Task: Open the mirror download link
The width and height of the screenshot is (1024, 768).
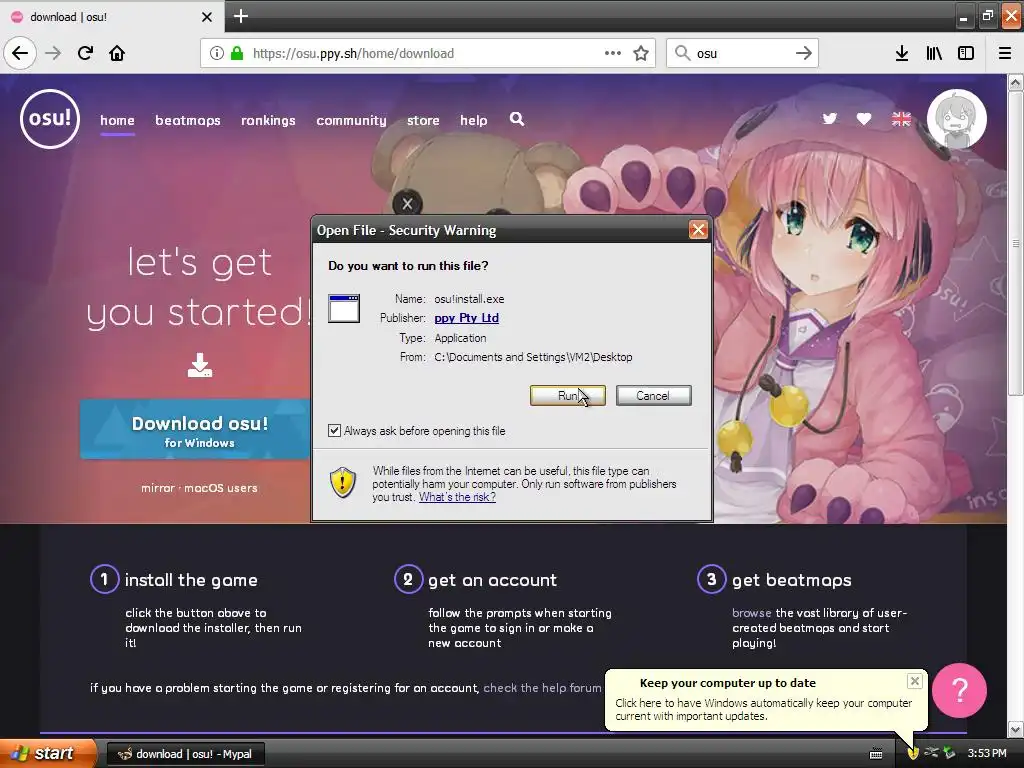Action: pos(158,488)
